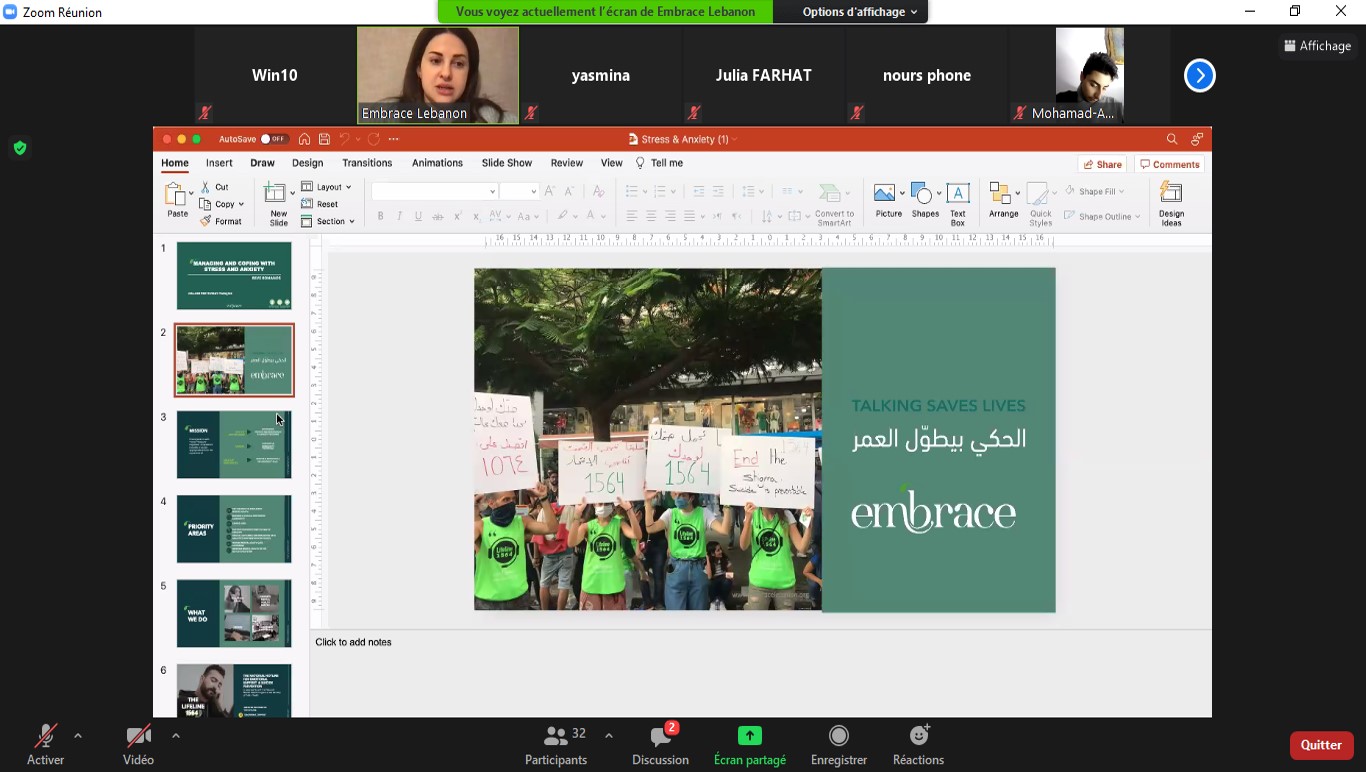The image size is (1366, 772).
Task: Expand the Shape Outline dropdown
Action: [1138, 216]
